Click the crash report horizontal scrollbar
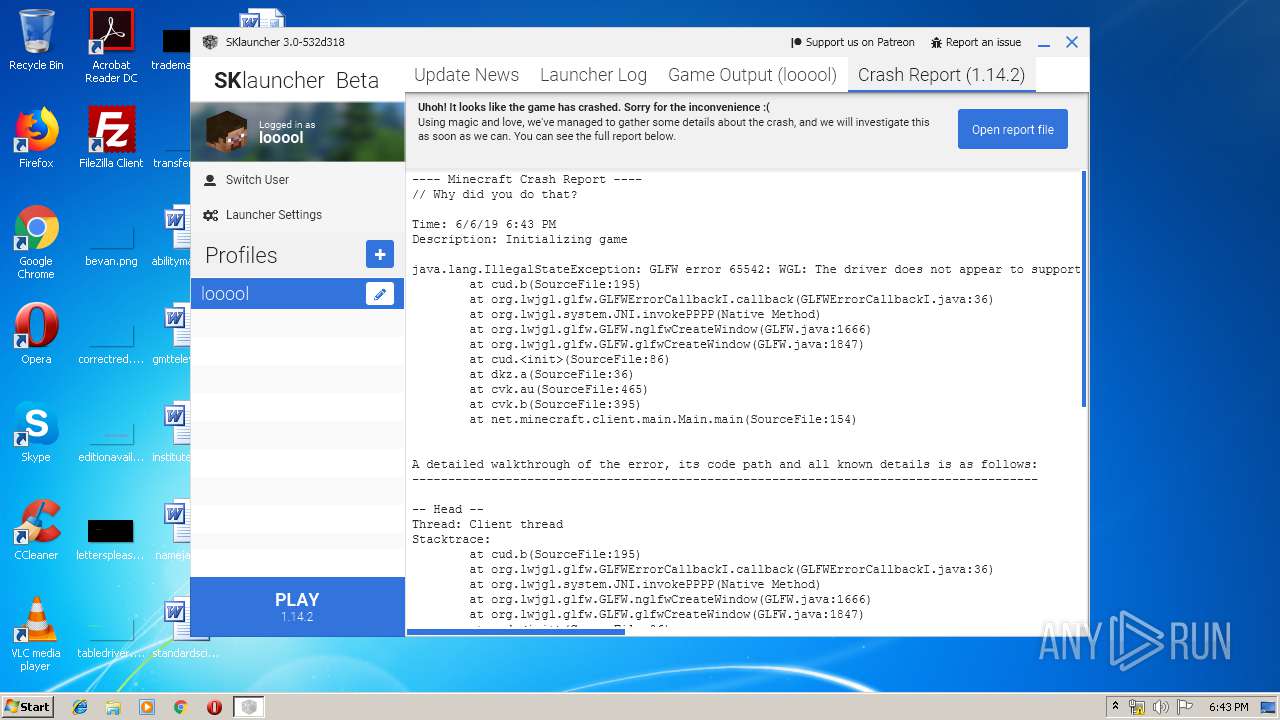The height and width of the screenshot is (720, 1280). pyautogui.click(x=516, y=631)
